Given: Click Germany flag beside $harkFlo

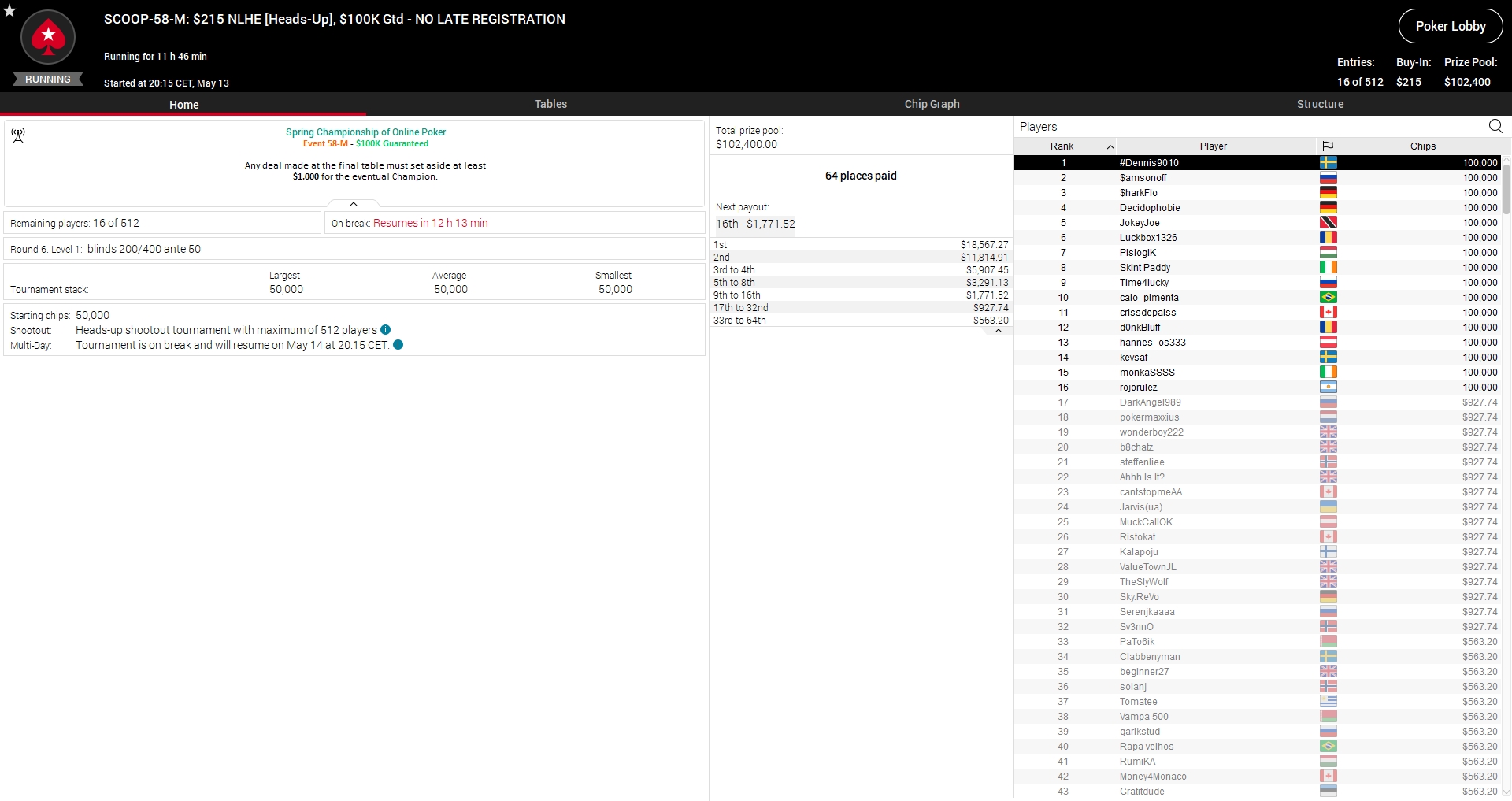Looking at the screenshot, I should (1329, 193).
